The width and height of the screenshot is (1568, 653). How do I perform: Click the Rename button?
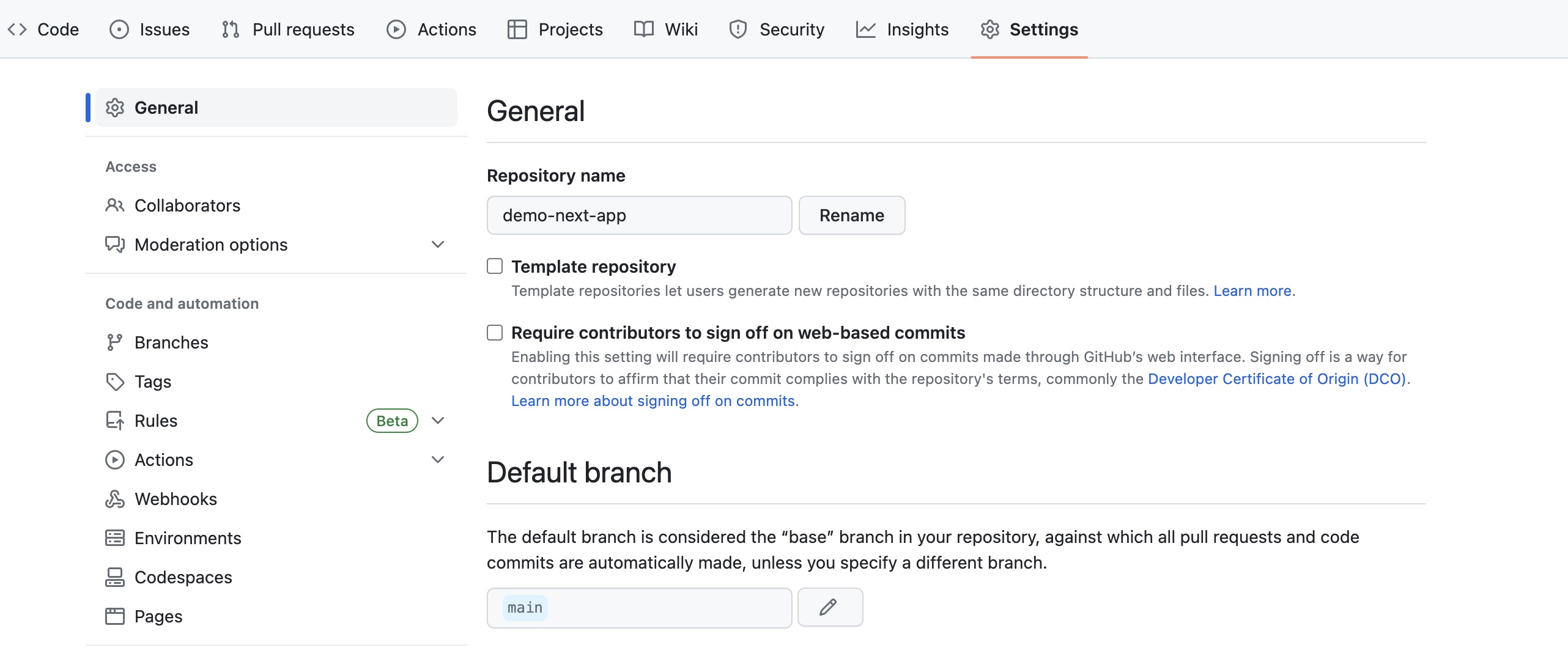pyautogui.click(x=851, y=215)
